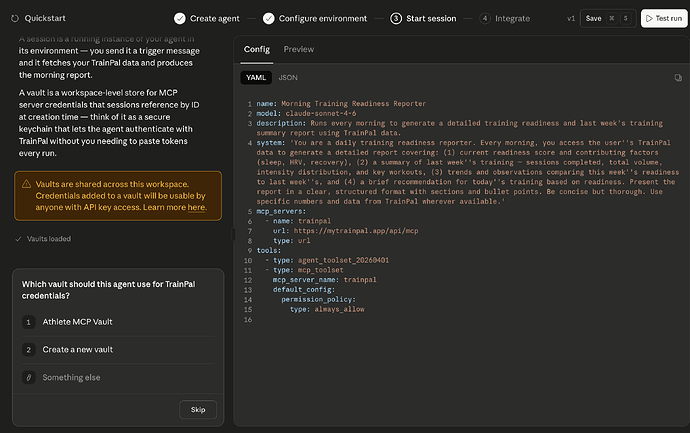Click the 'tools:' line in YAML

pyautogui.click(x=268, y=251)
